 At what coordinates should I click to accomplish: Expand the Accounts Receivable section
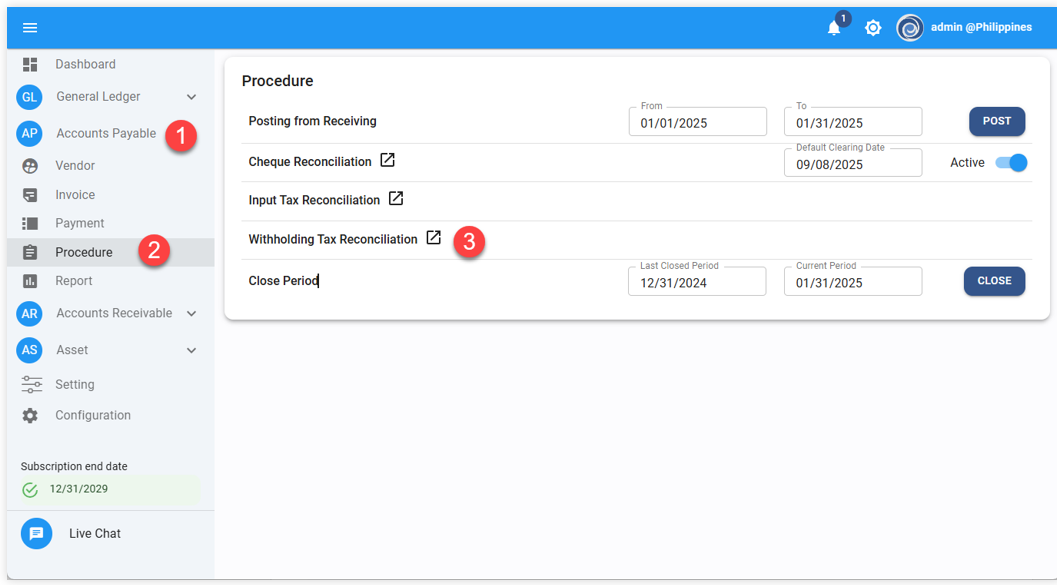click(191, 313)
